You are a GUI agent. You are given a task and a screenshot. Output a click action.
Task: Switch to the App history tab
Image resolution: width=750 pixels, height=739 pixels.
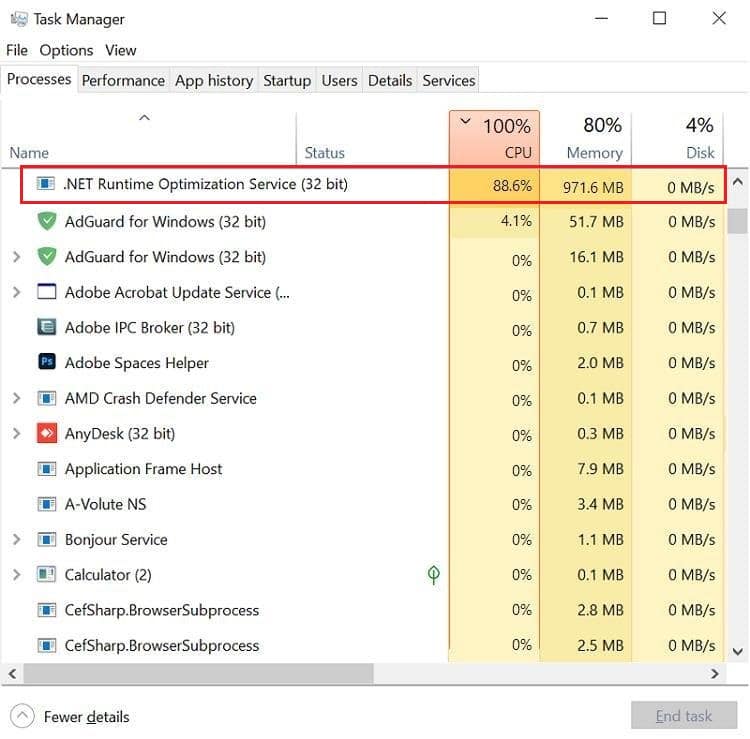click(x=214, y=80)
